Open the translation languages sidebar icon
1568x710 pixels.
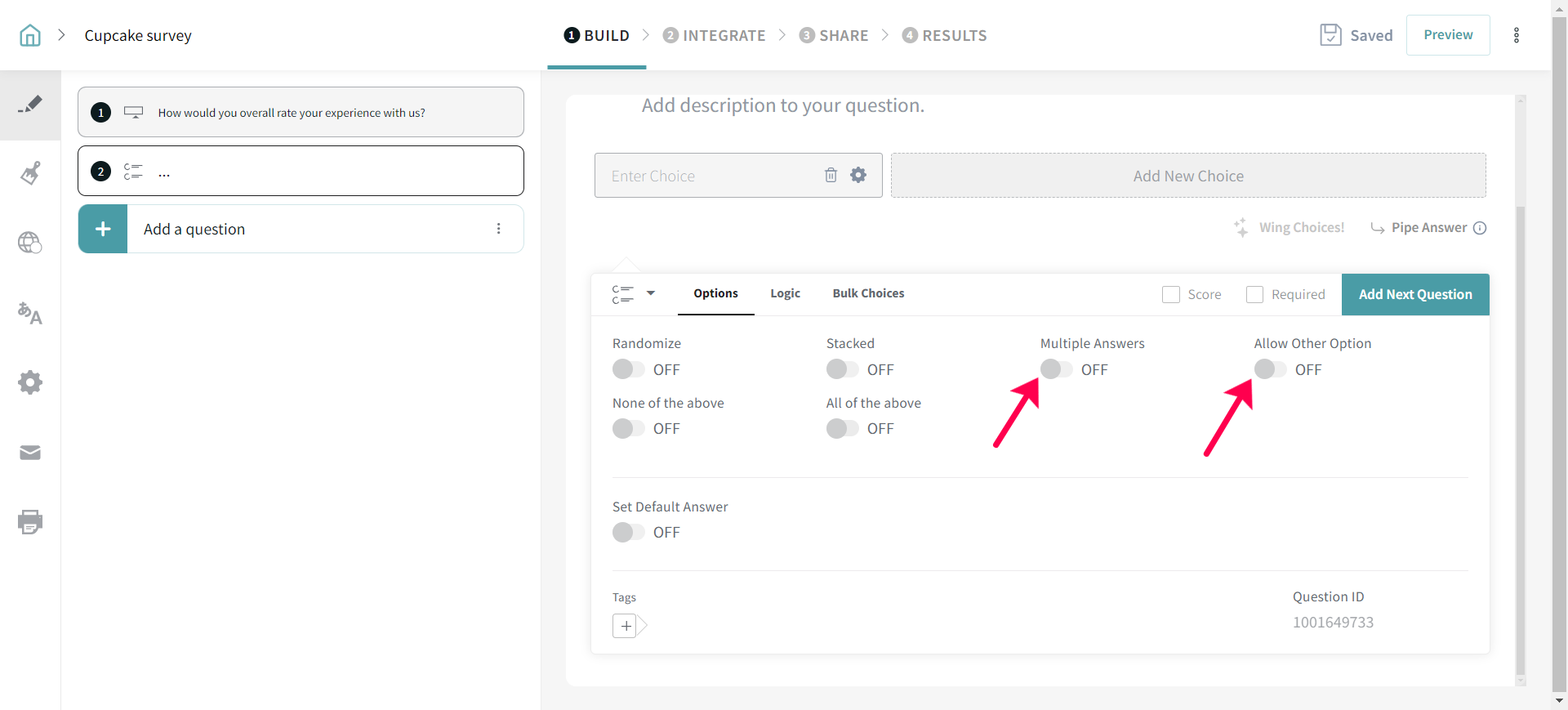30,313
